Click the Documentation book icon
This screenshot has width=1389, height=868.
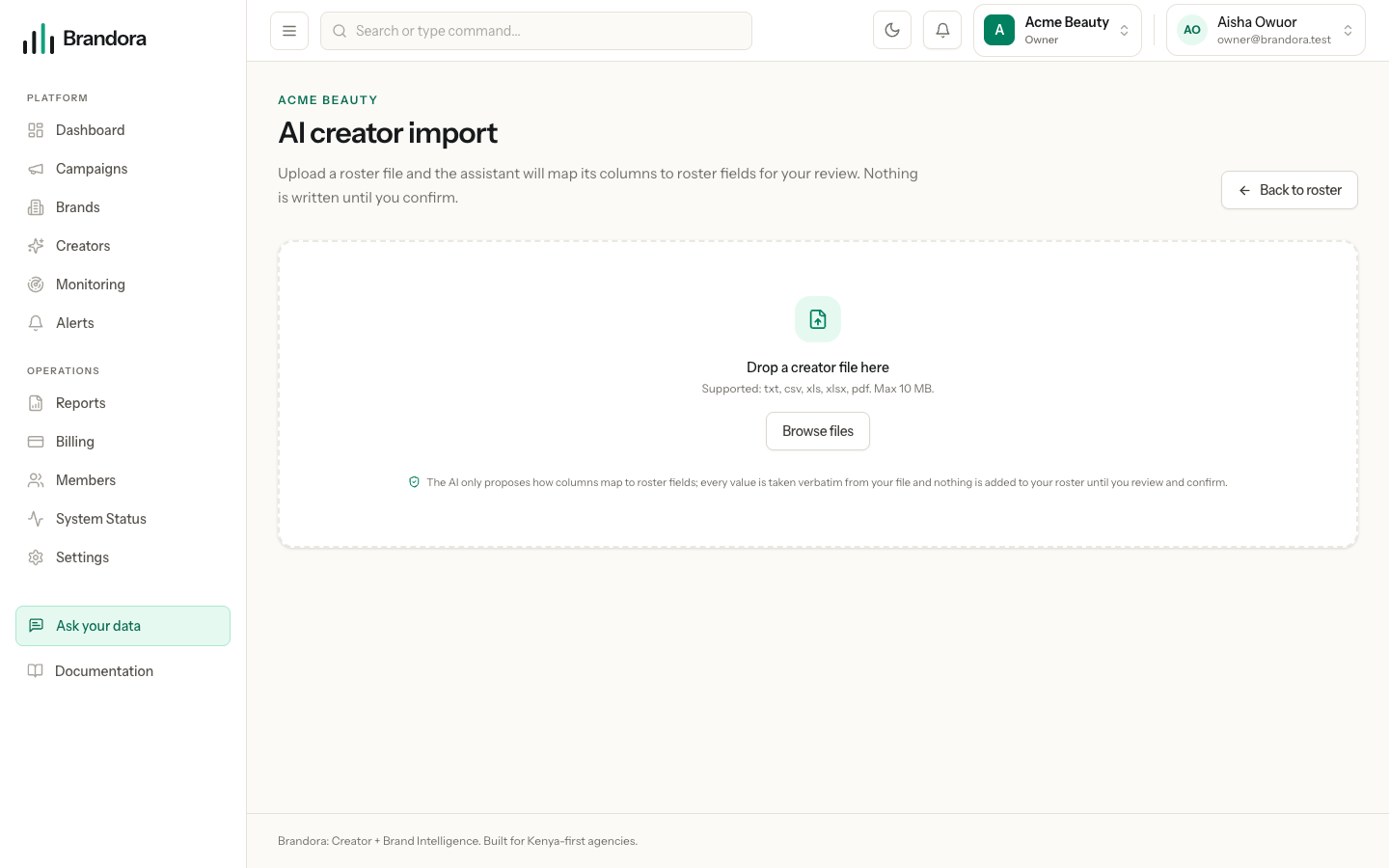click(36, 671)
